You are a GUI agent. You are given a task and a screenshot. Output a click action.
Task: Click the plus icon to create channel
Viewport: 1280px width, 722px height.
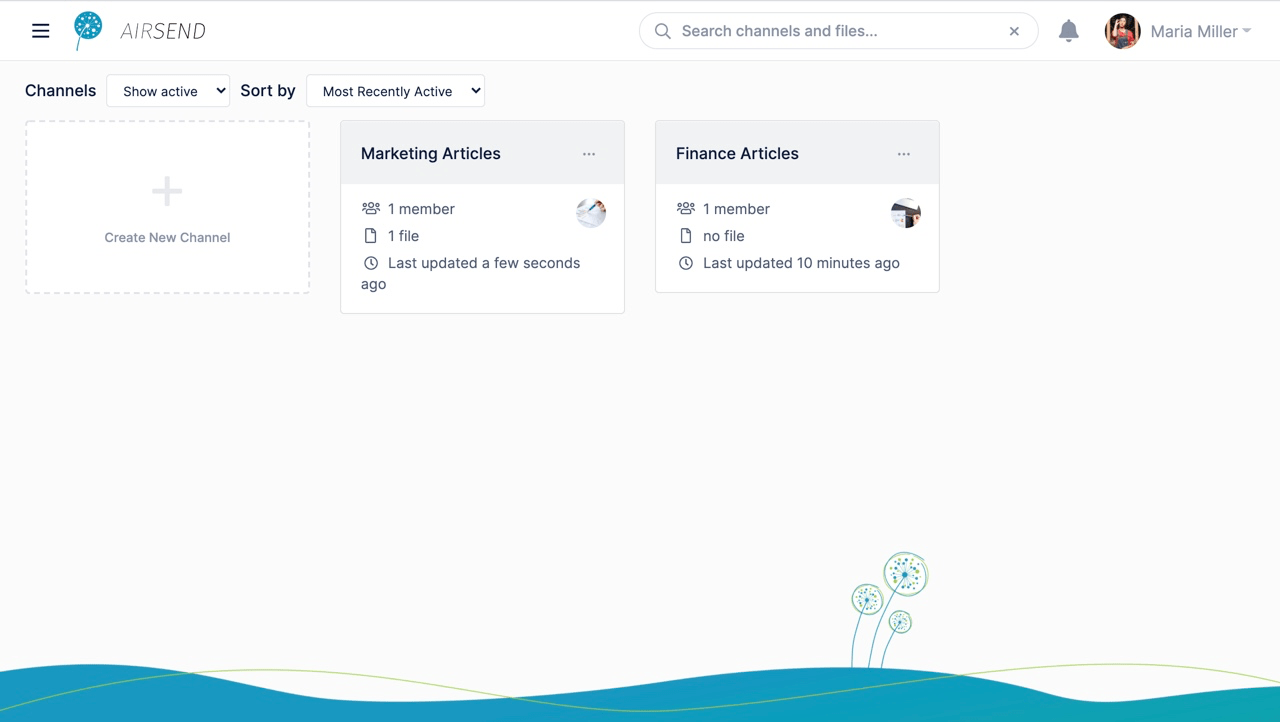click(x=167, y=191)
